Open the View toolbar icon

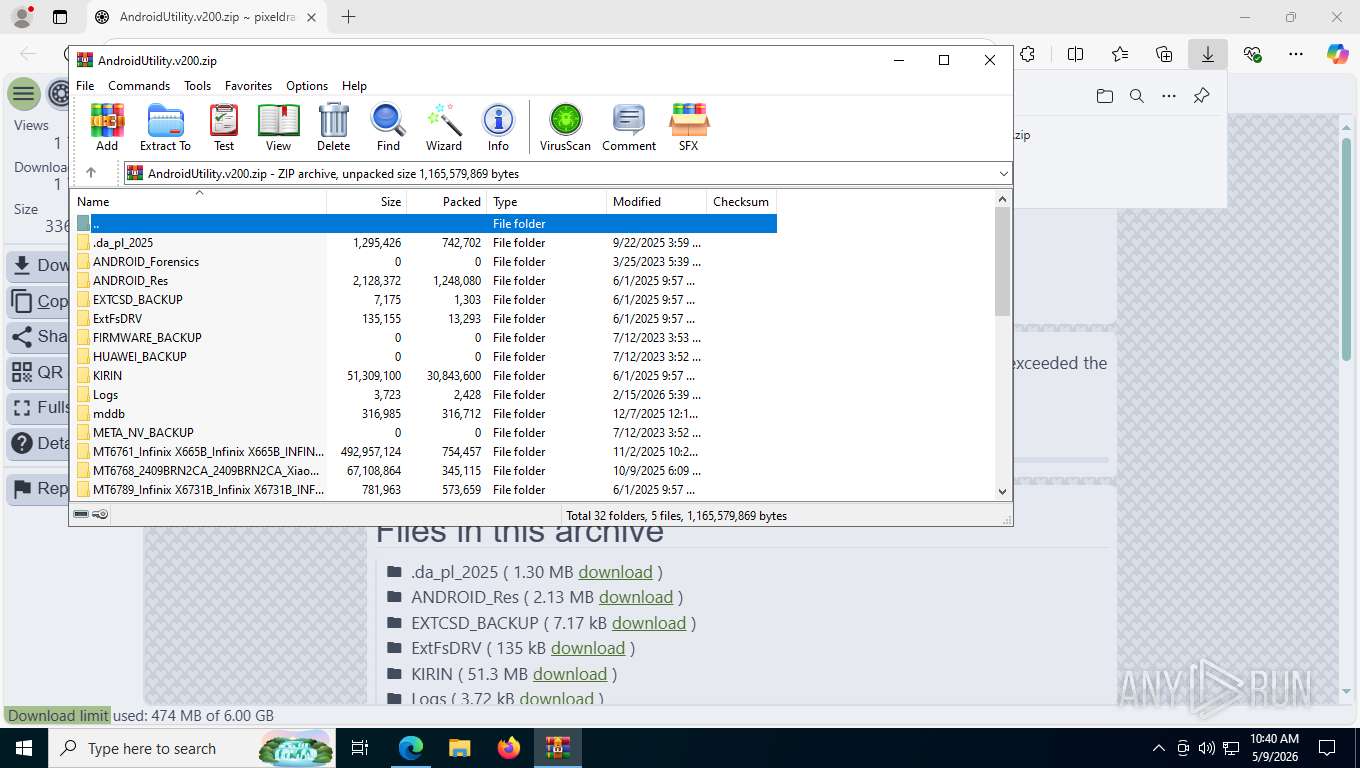278,127
